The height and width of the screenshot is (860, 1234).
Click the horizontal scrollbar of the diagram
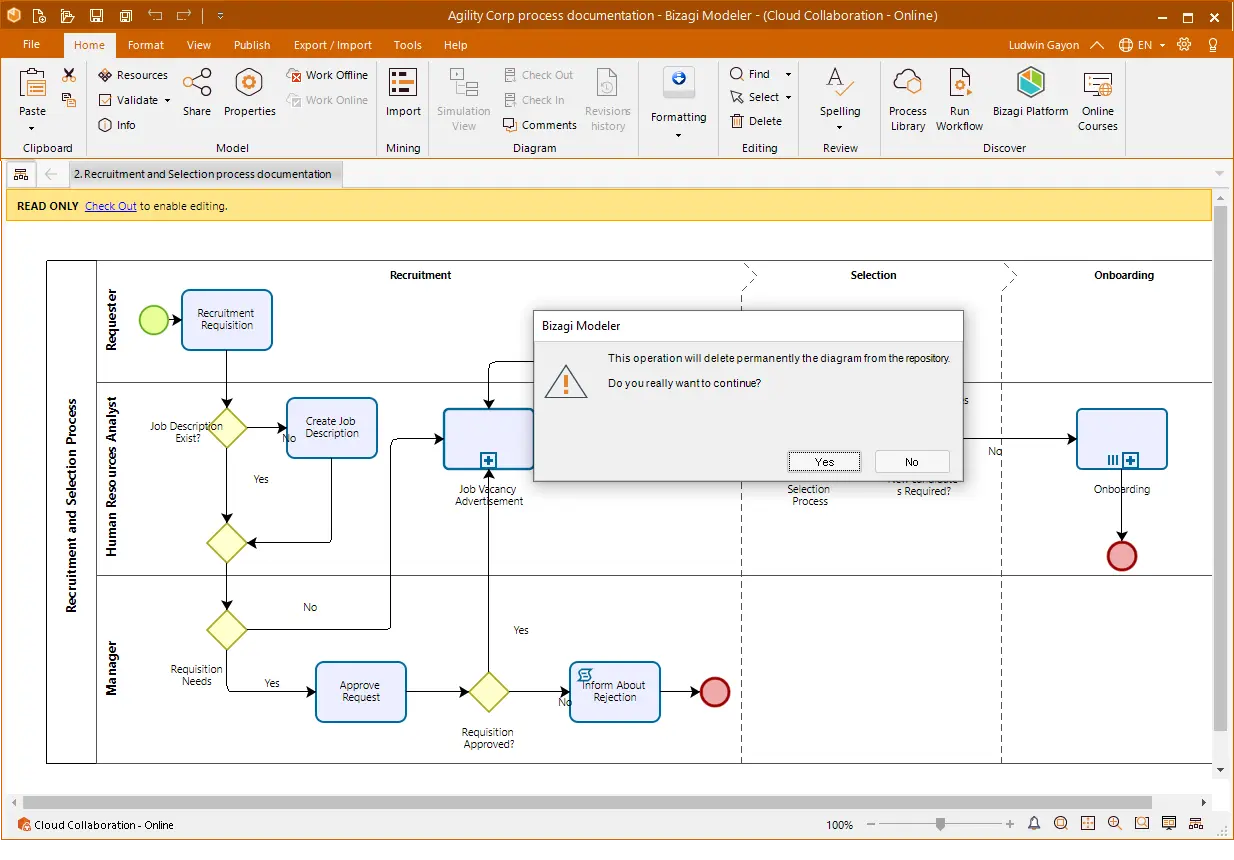(587, 803)
